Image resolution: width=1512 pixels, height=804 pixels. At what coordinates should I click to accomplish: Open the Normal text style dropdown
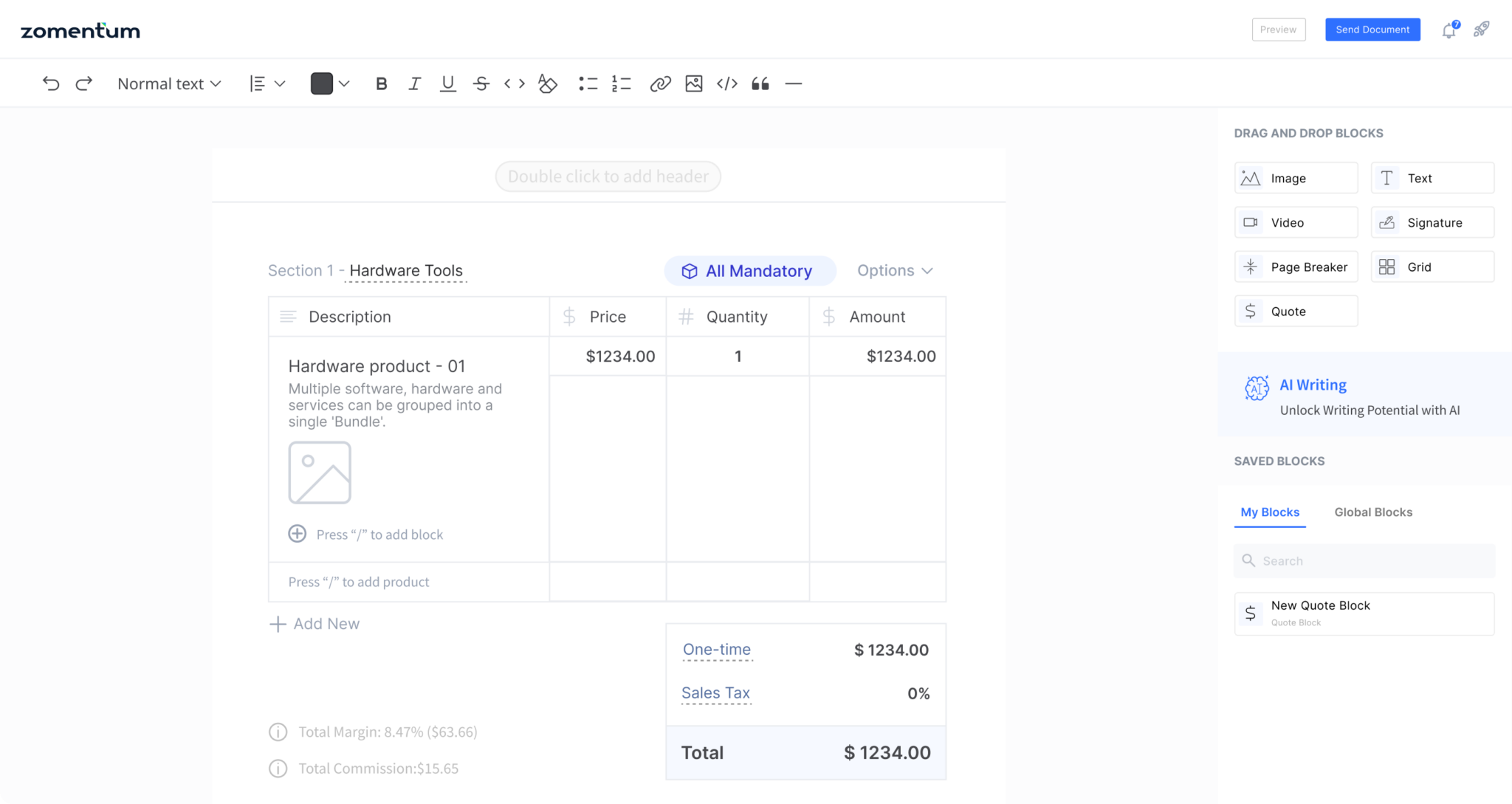(x=169, y=83)
